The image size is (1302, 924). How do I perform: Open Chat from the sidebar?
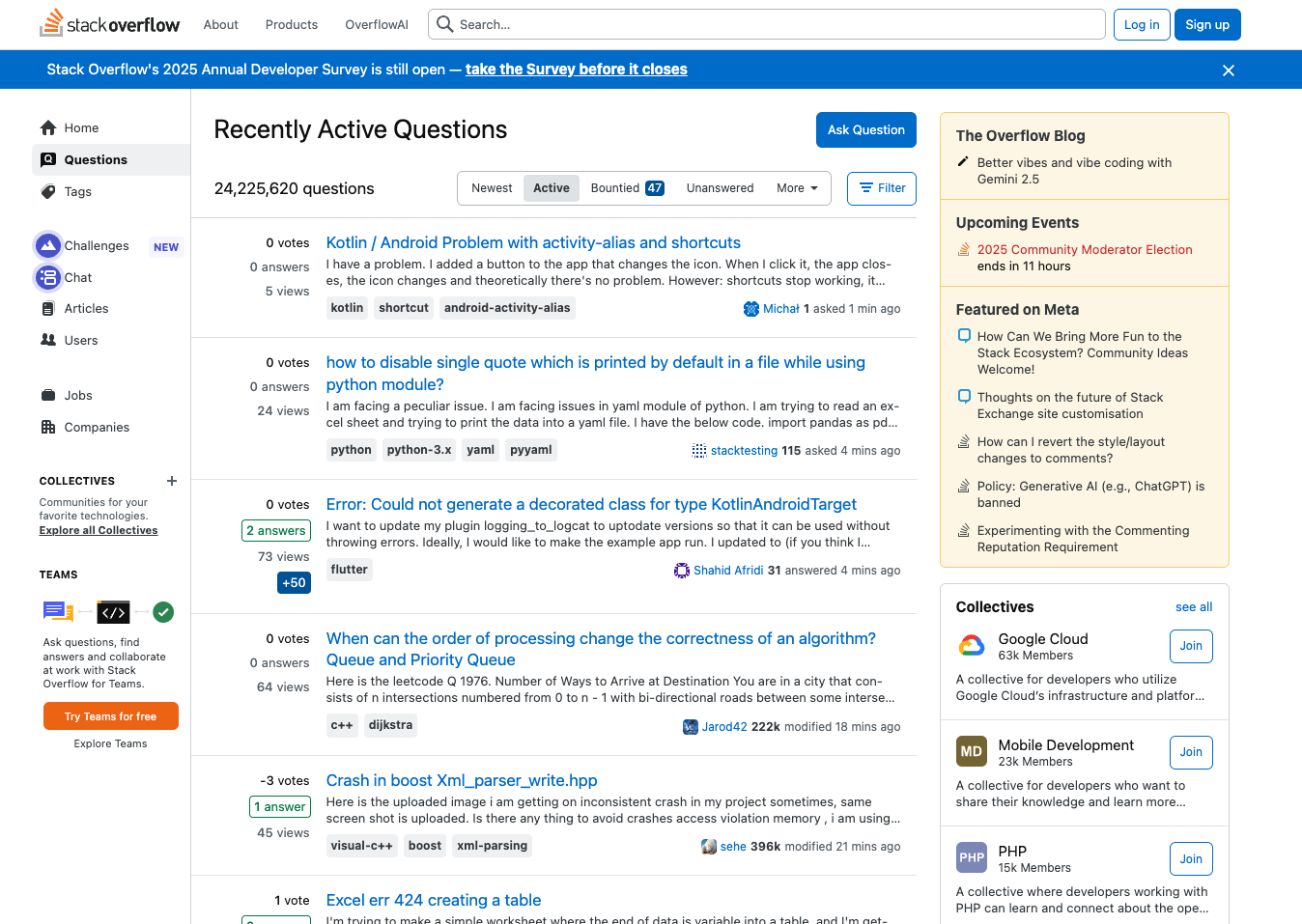point(74,277)
